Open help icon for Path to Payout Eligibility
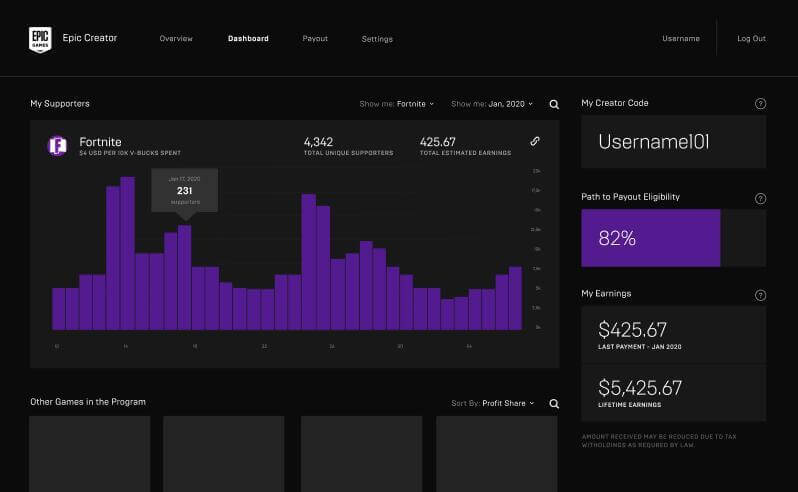798x492 pixels. click(760, 198)
